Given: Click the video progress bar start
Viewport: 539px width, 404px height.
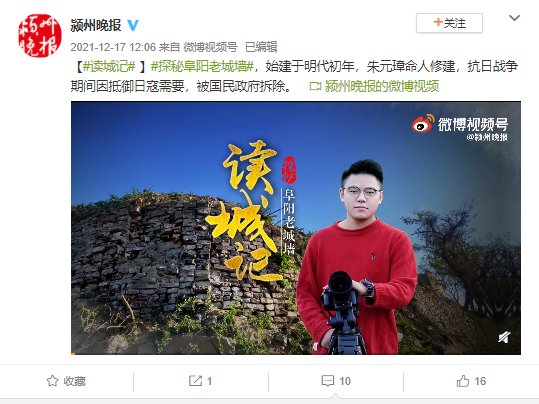Looking at the screenshot, I should point(73,353).
